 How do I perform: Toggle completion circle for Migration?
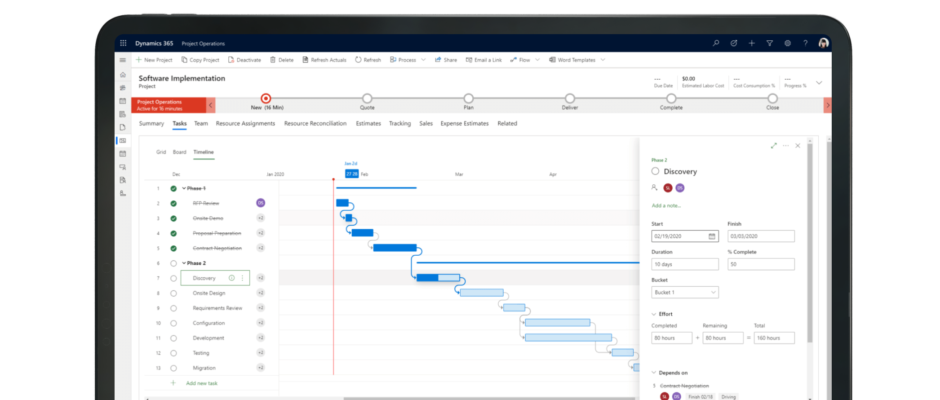[173, 368]
